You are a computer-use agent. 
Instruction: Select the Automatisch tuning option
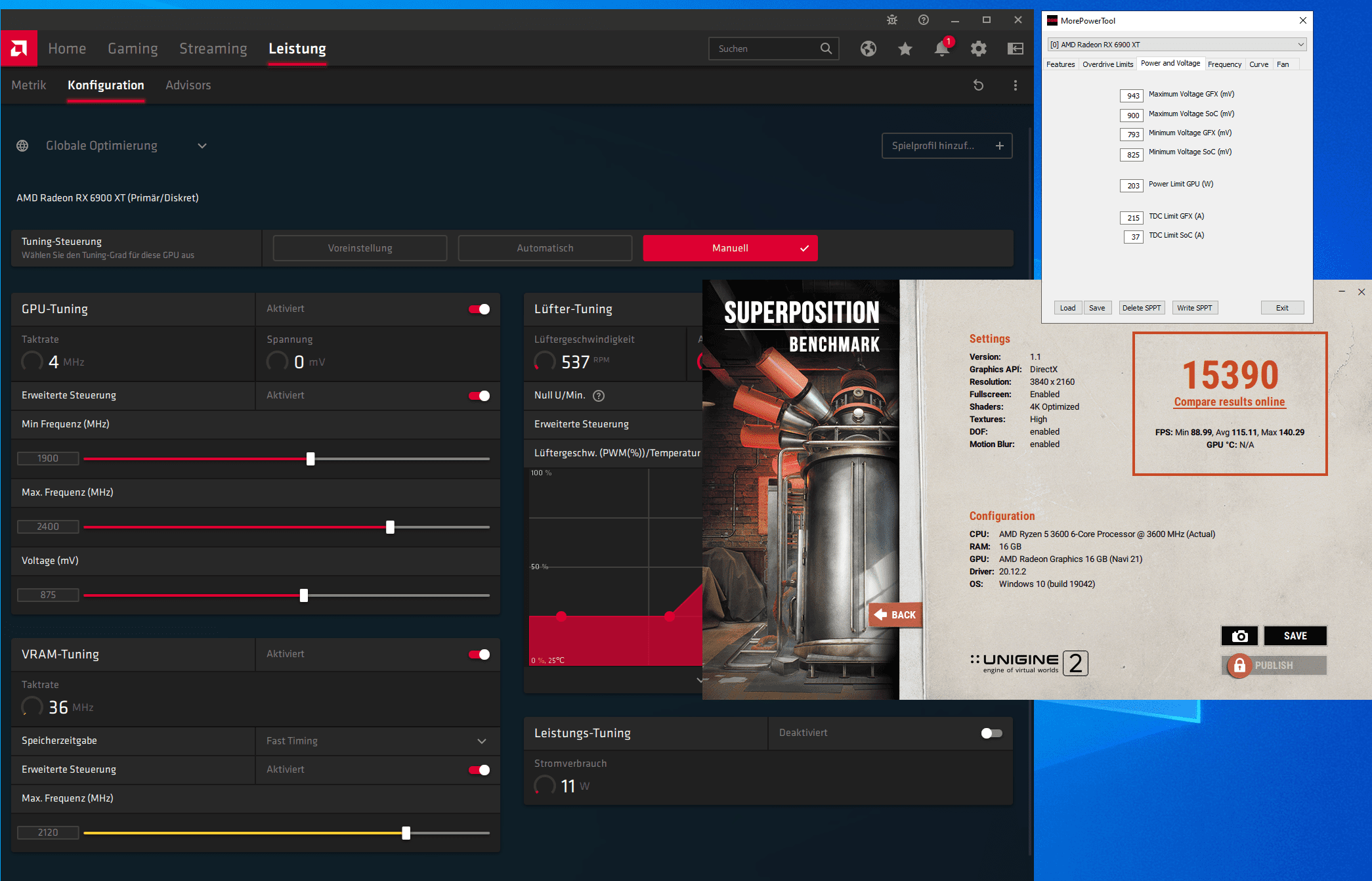point(545,248)
